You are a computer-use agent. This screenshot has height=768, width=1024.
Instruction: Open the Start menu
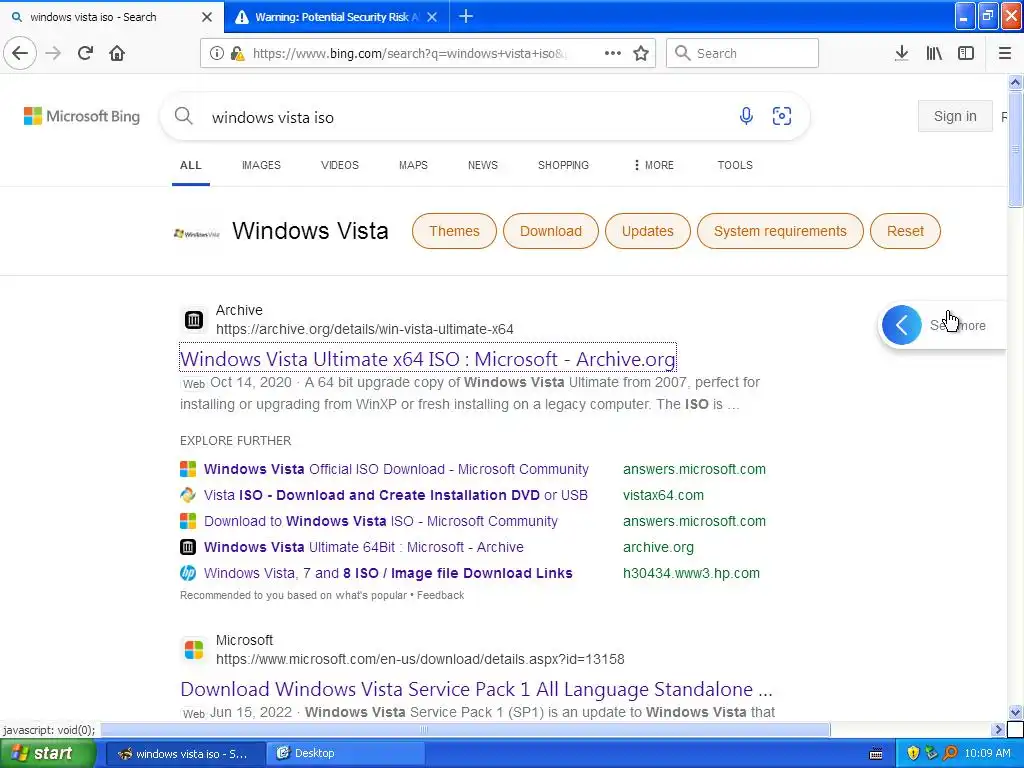[47, 753]
